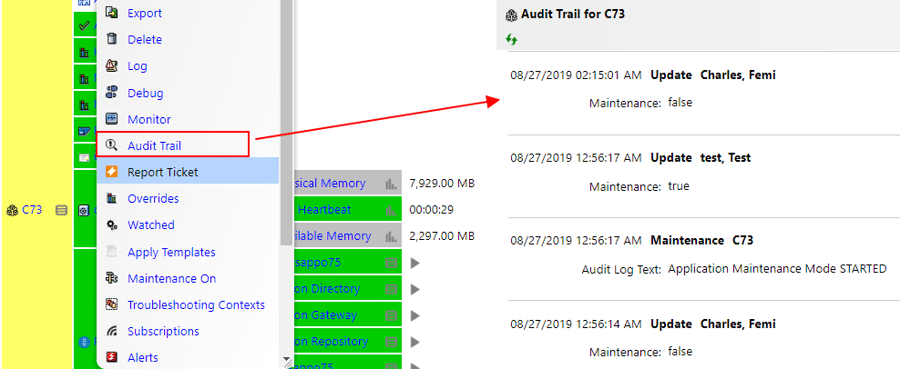Click the orange Report Ticket icon
The image size is (900, 369).
coord(112,172)
